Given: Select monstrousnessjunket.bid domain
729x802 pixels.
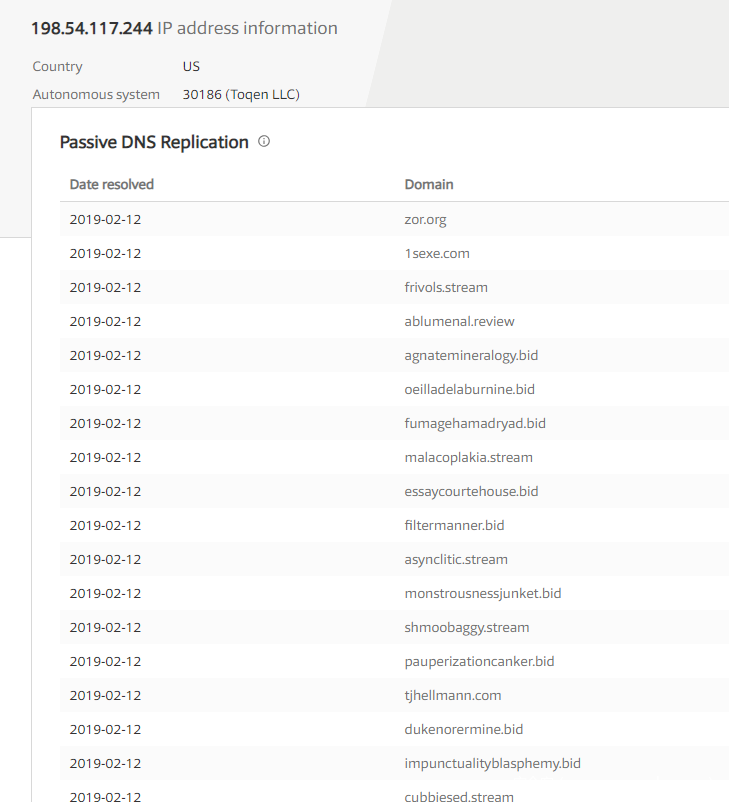Looking at the screenshot, I should point(483,593).
